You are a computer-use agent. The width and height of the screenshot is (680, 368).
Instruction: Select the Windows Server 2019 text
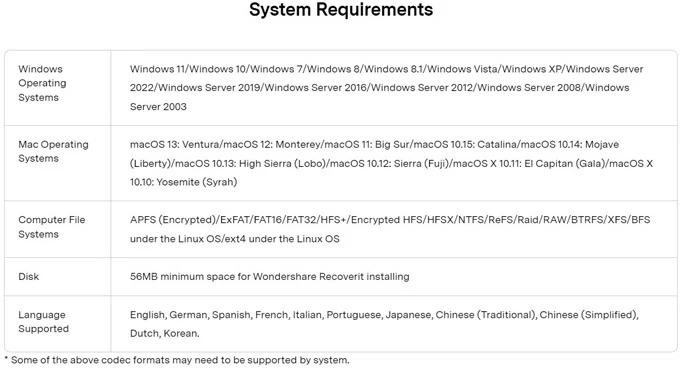pyautogui.click(x=210, y=88)
